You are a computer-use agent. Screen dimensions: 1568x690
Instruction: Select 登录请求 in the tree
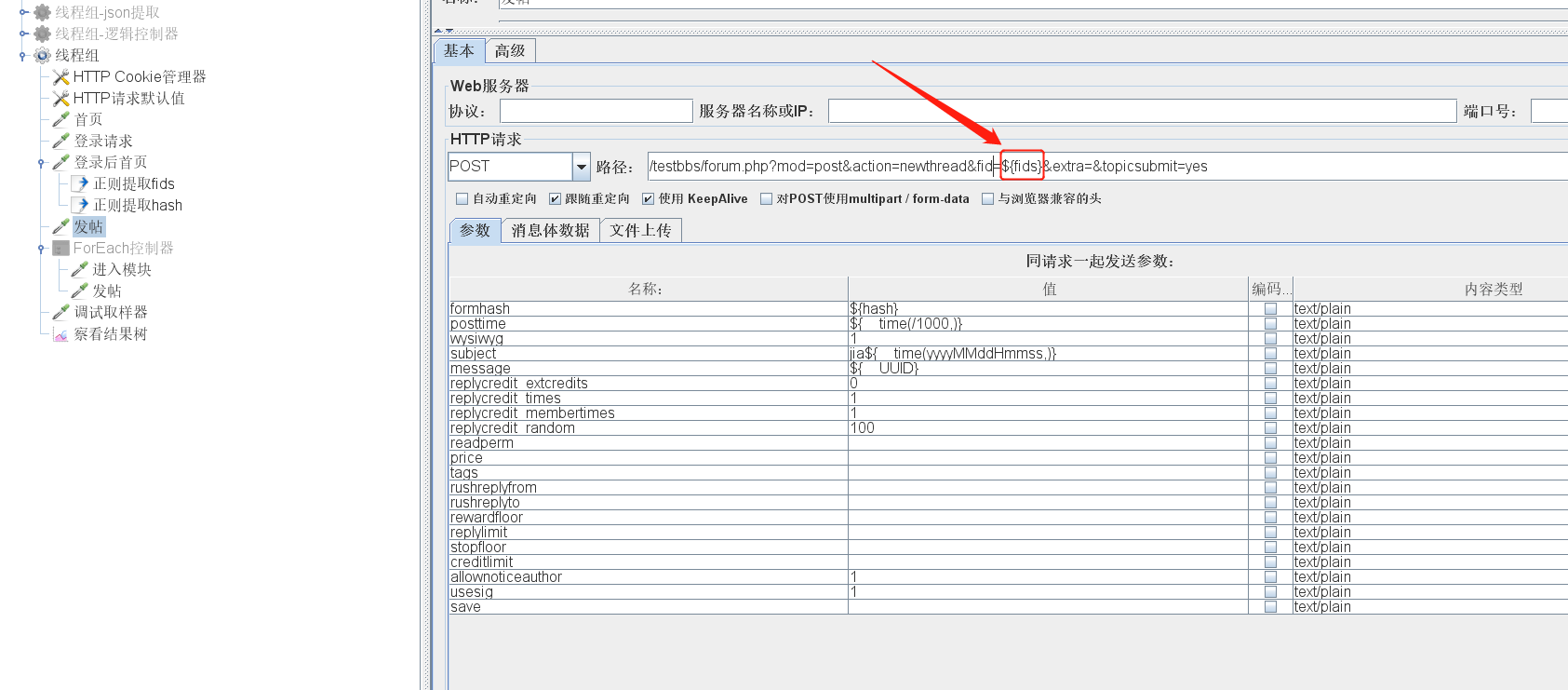(103, 141)
